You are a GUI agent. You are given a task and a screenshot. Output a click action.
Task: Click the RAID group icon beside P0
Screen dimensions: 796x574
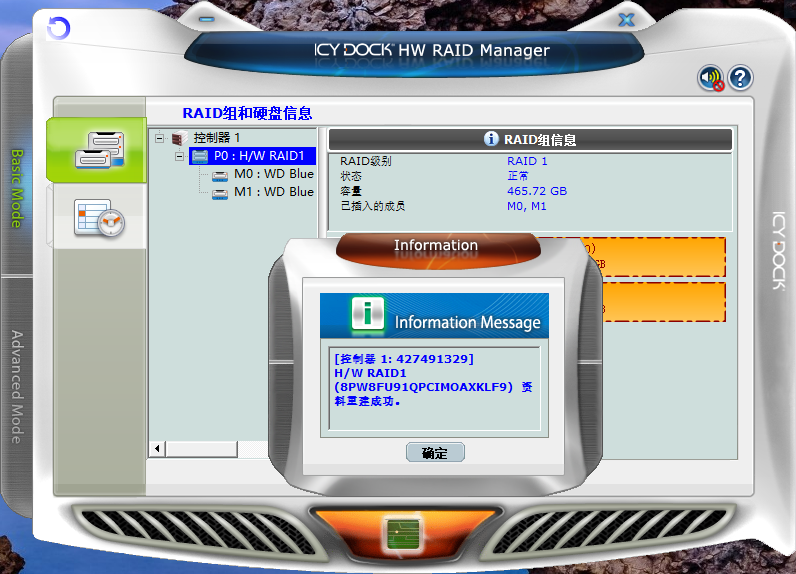click(x=200, y=156)
